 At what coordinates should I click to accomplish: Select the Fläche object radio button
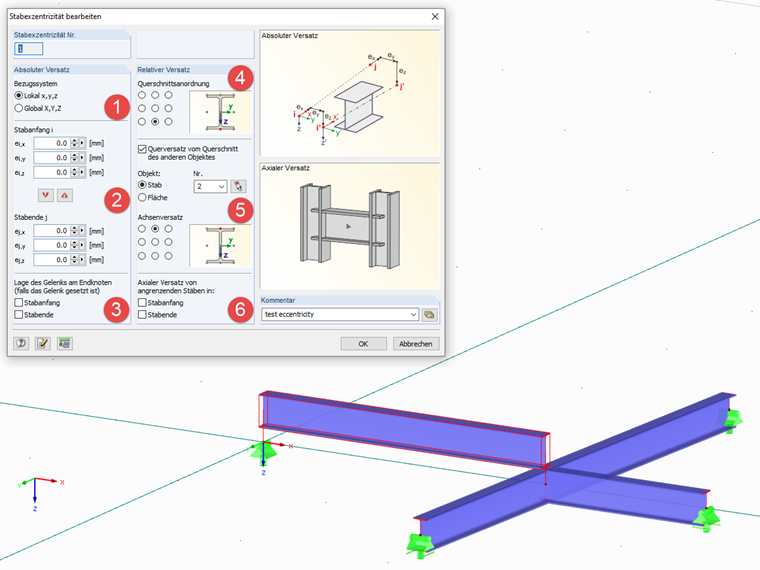142,197
